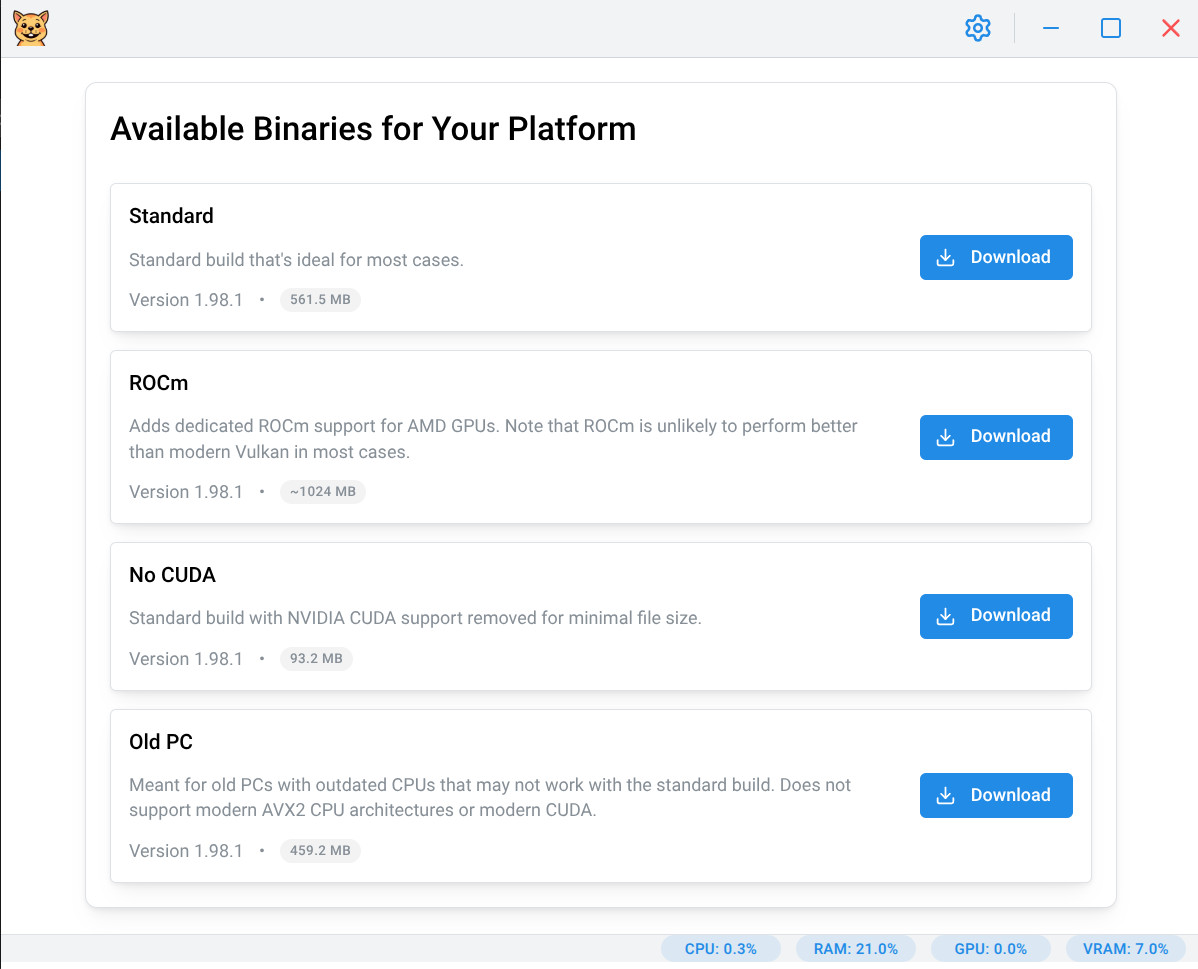
Task: Select the Old PC card title
Action: pos(161,742)
